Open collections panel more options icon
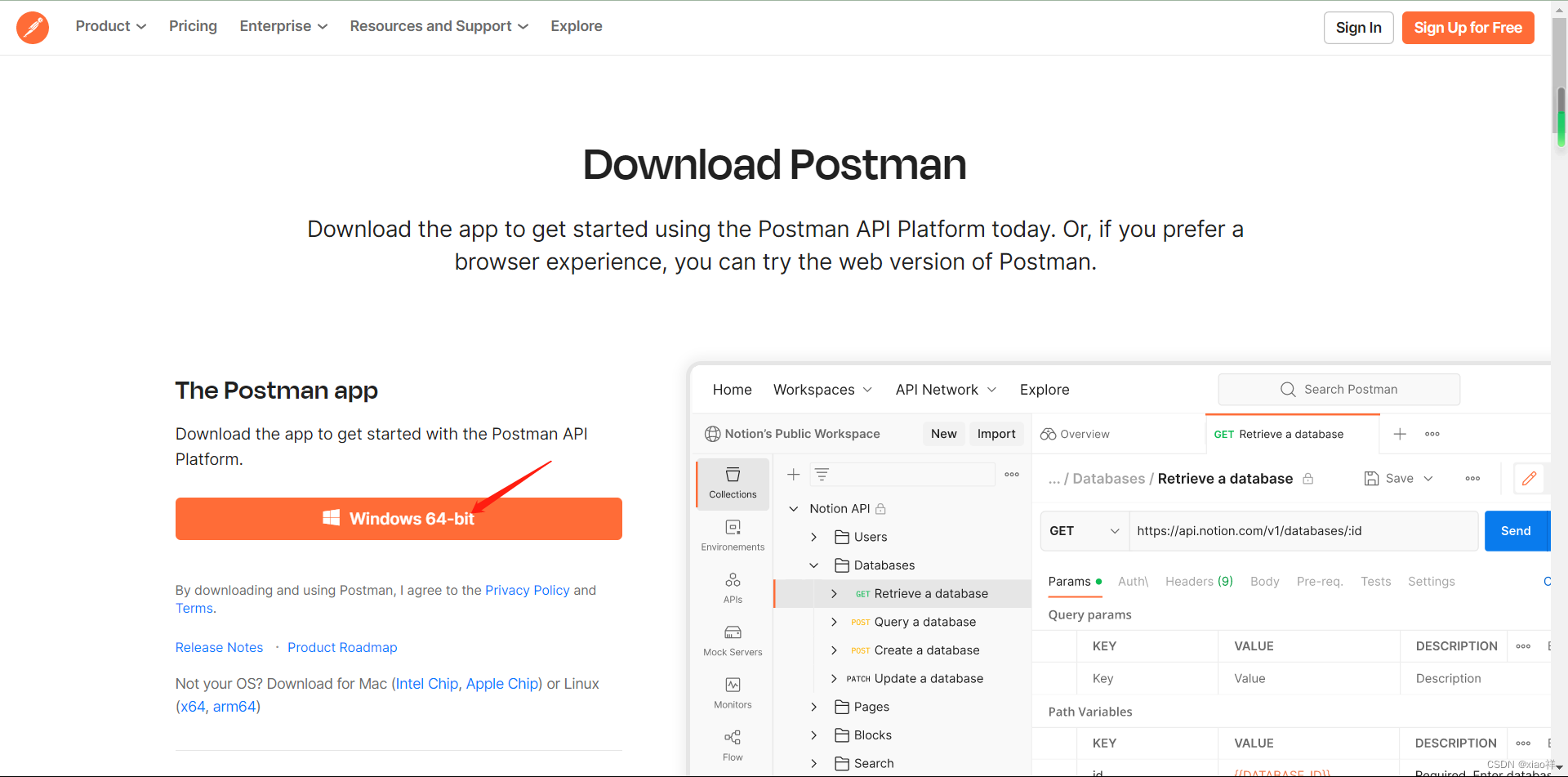This screenshot has width=1568, height=777. pyautogui.click(x=1012, y=475)
